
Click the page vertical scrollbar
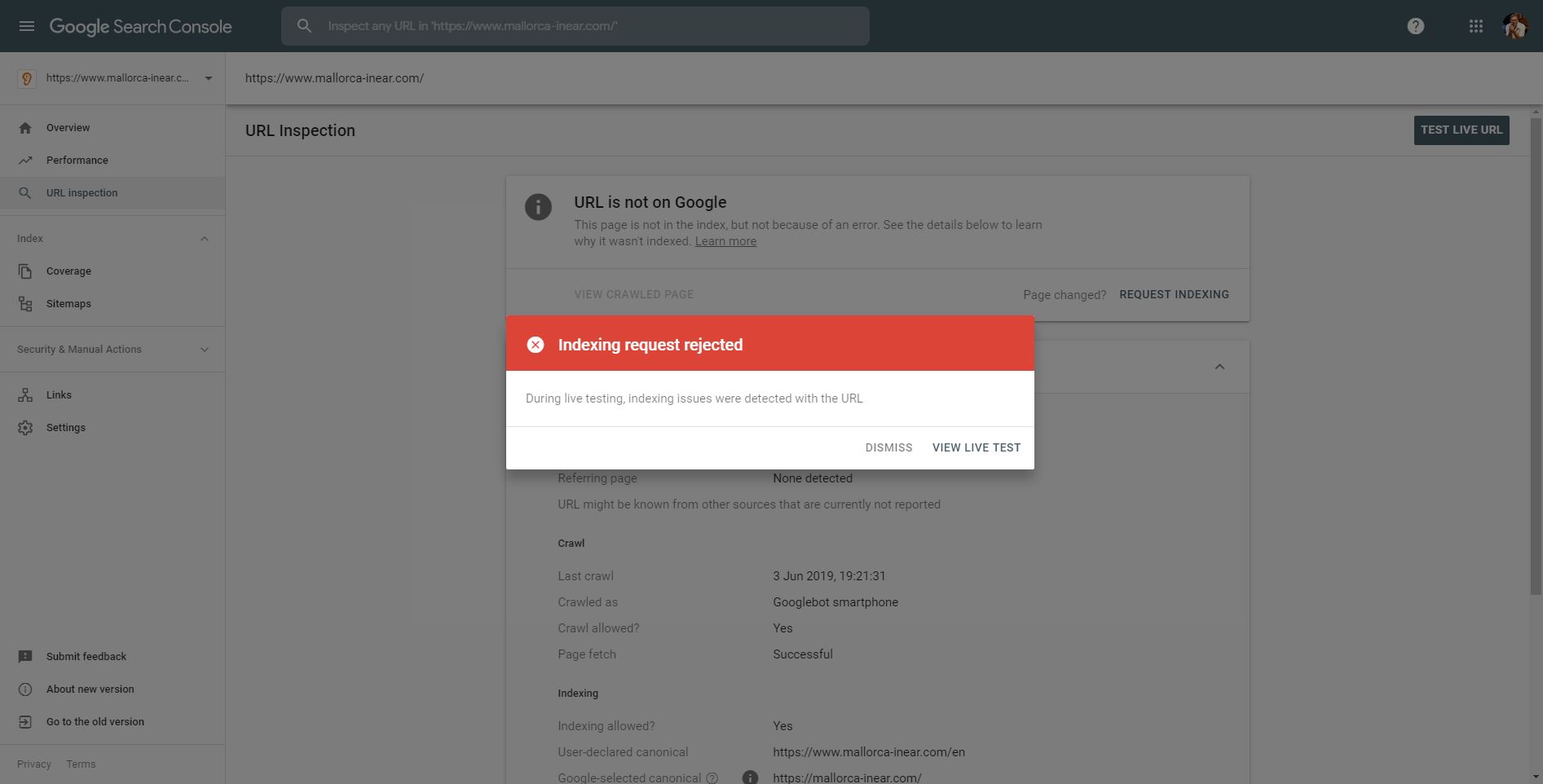coord(1536,356)
